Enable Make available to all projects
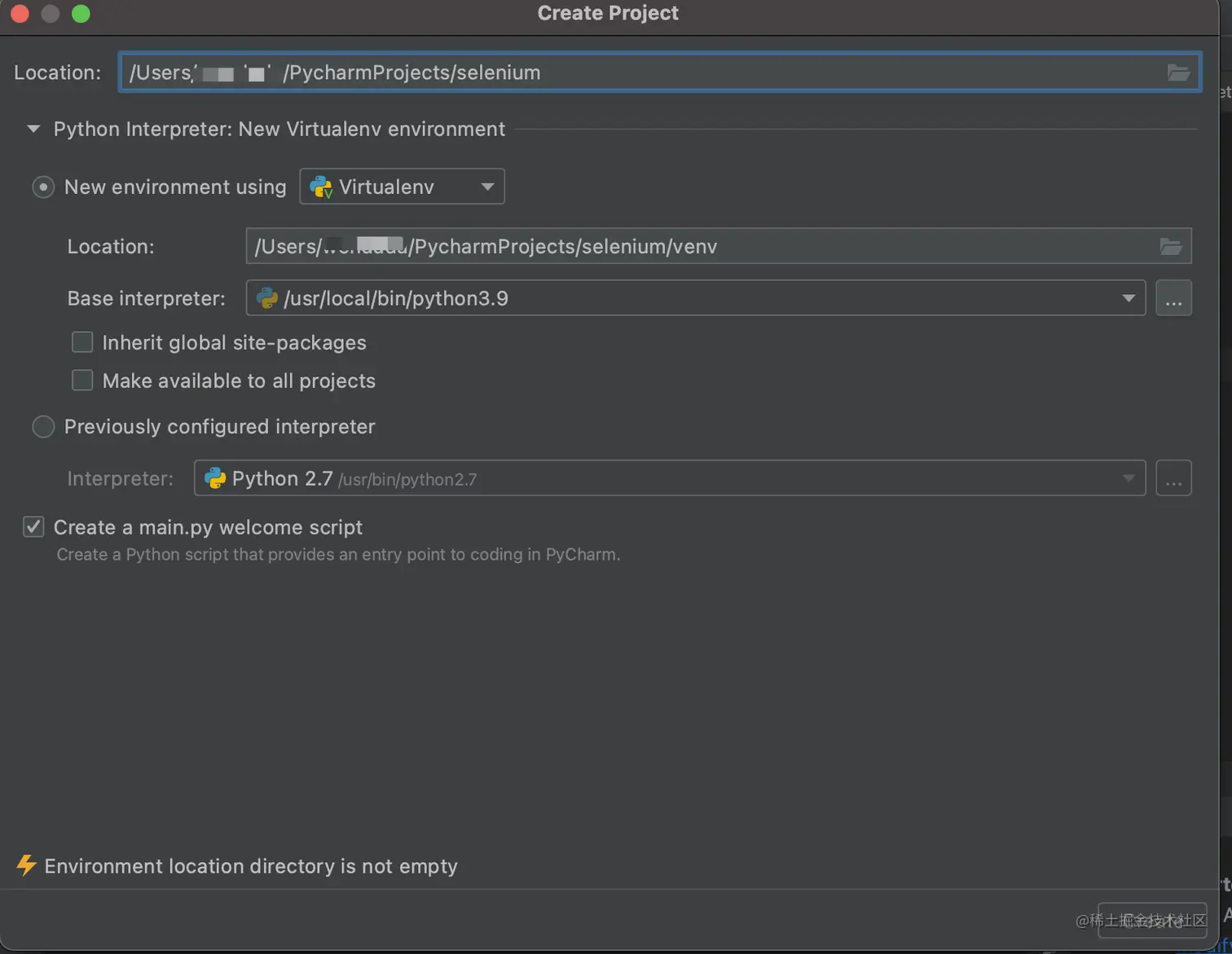This screenshot has width=1232, height=954. tap(82, 380)
